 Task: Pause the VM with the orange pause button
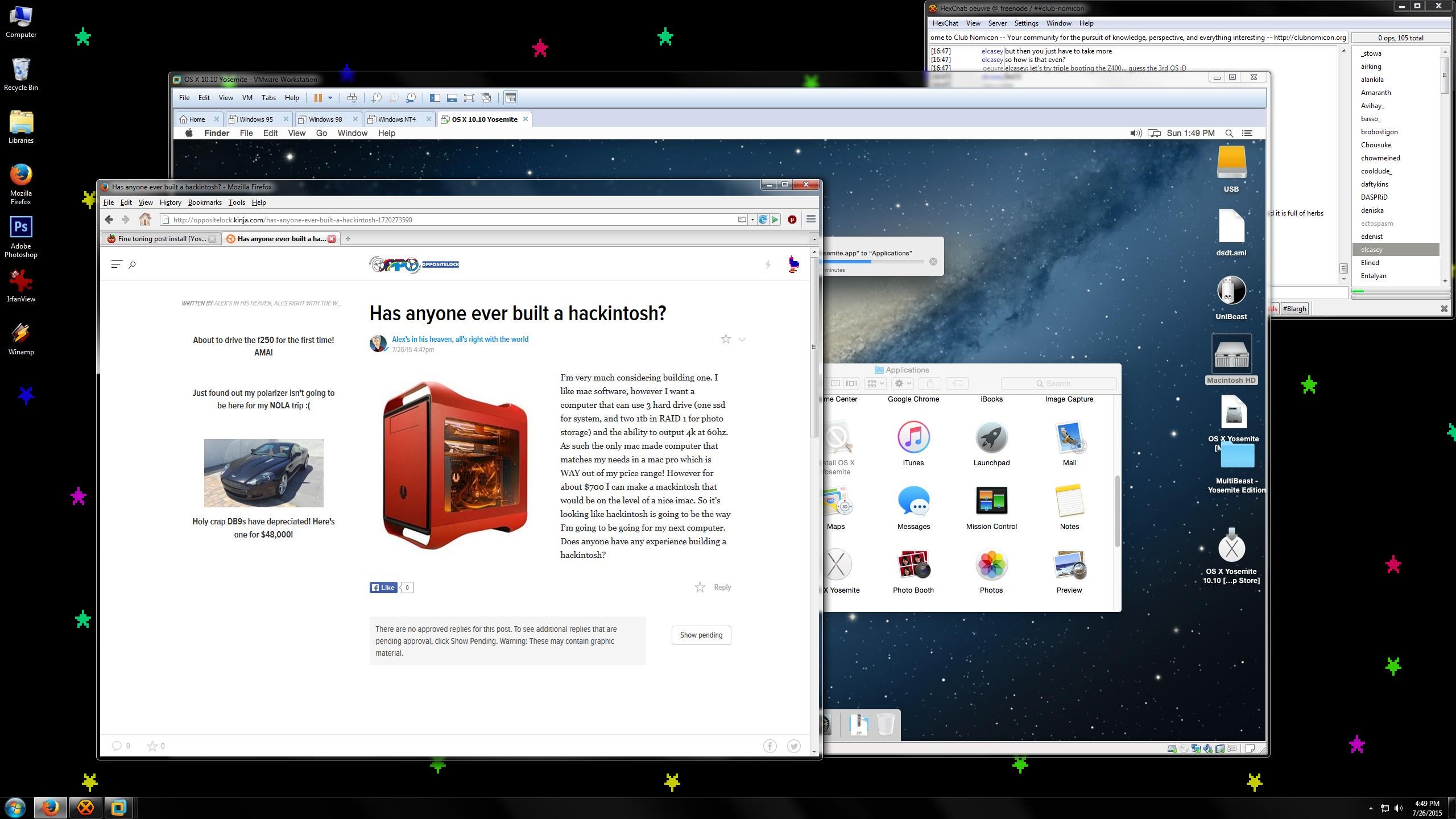point(318,98)
